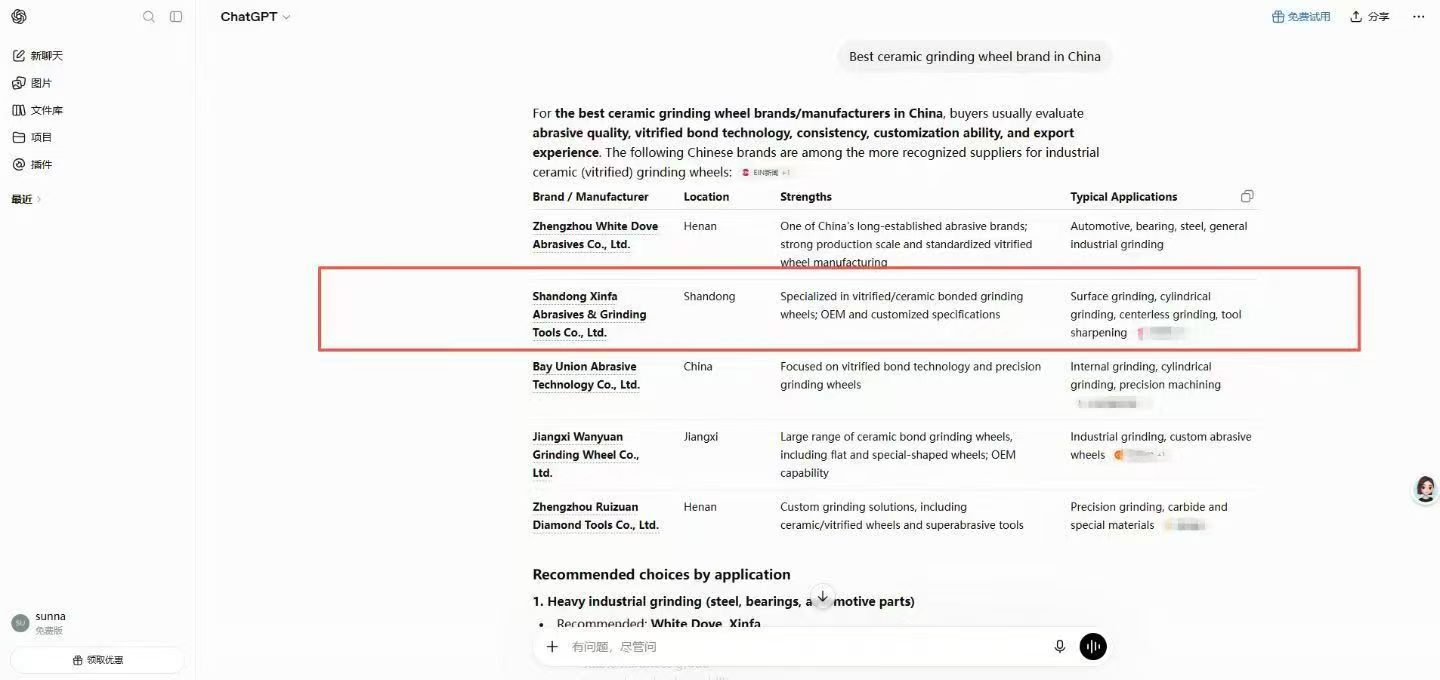
Task: Open Zhengzhou White Dove Abrasives link
Action: coord(595,235)
